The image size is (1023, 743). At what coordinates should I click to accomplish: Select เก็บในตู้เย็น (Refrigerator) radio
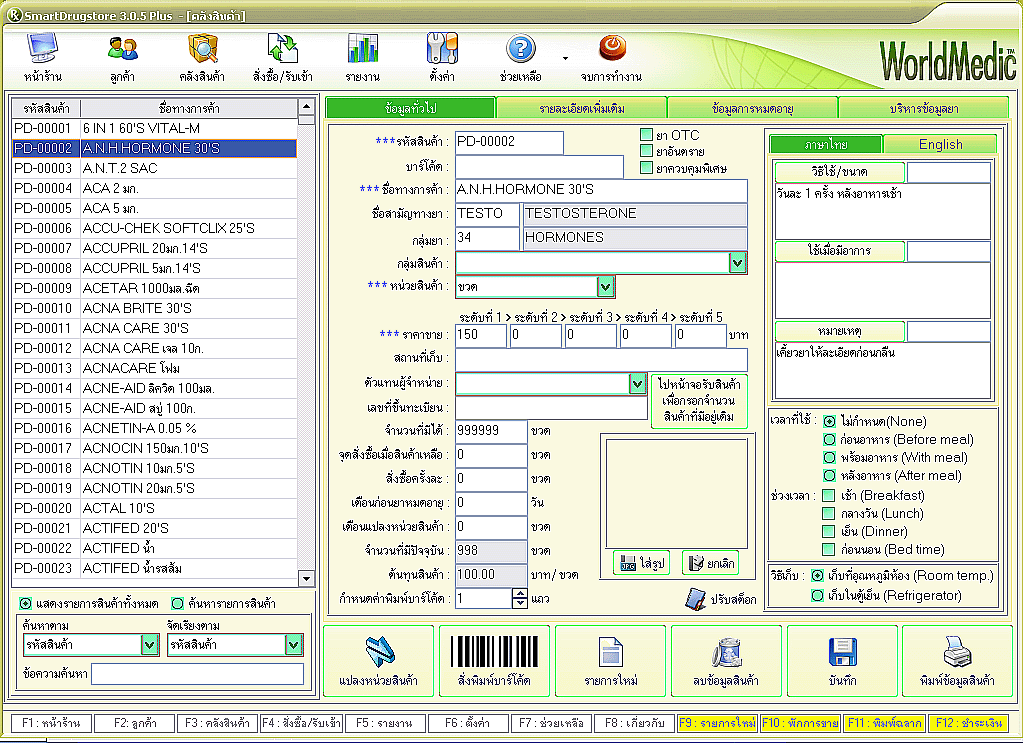817,596
